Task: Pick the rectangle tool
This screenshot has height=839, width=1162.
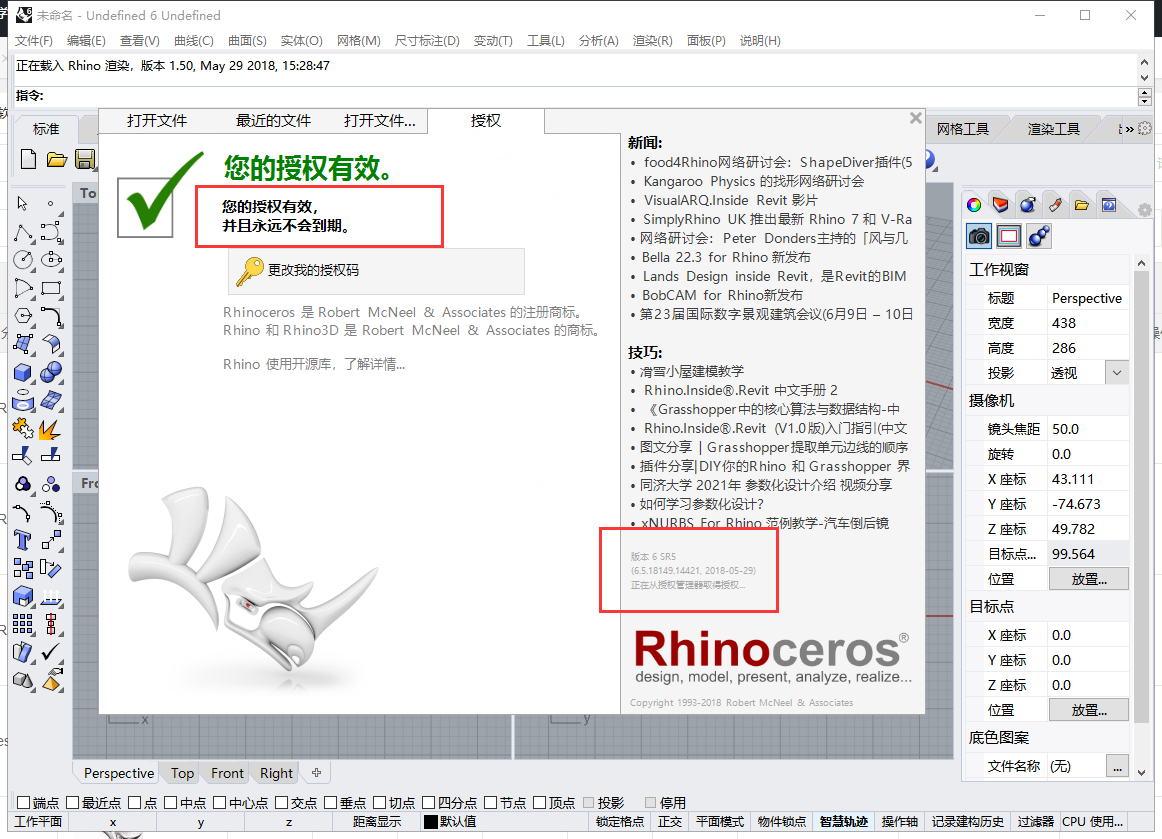Action: 51,288
